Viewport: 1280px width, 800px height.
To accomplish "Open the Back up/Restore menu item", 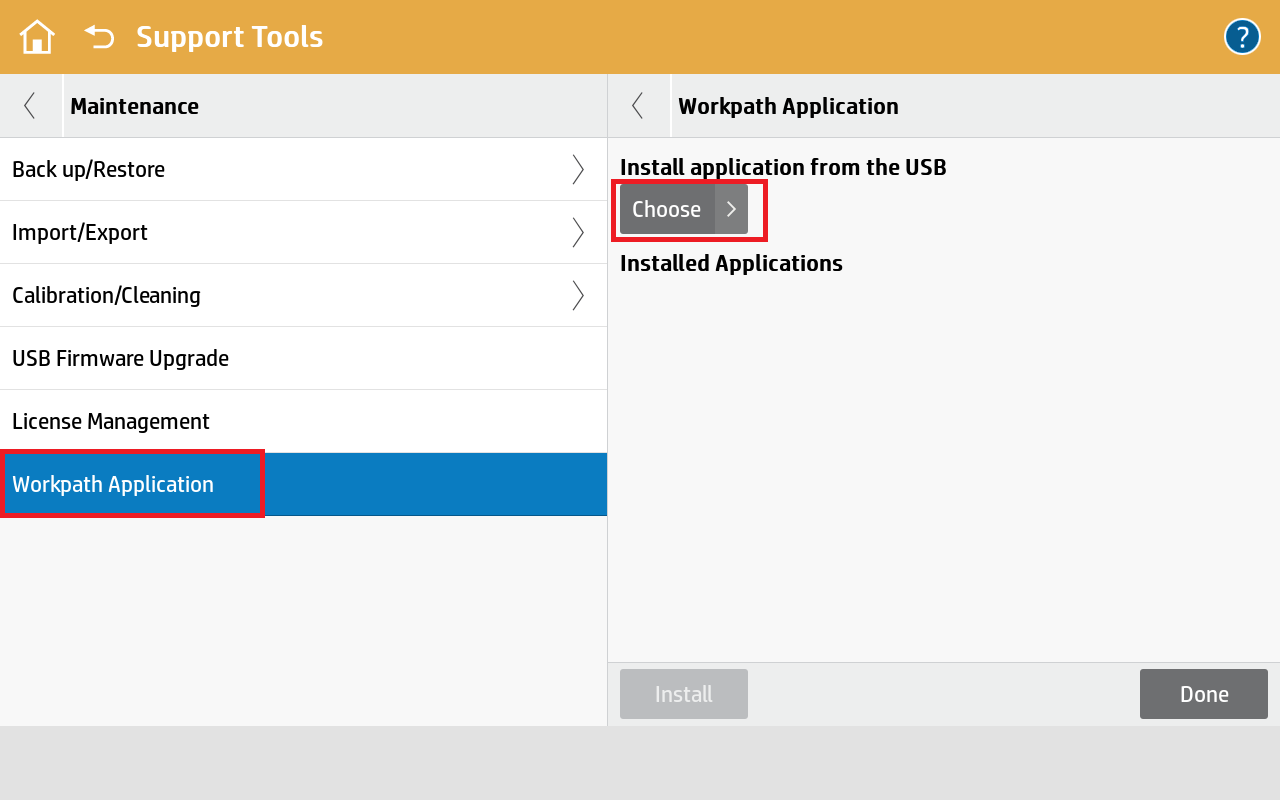I will [x=88, y=170].
